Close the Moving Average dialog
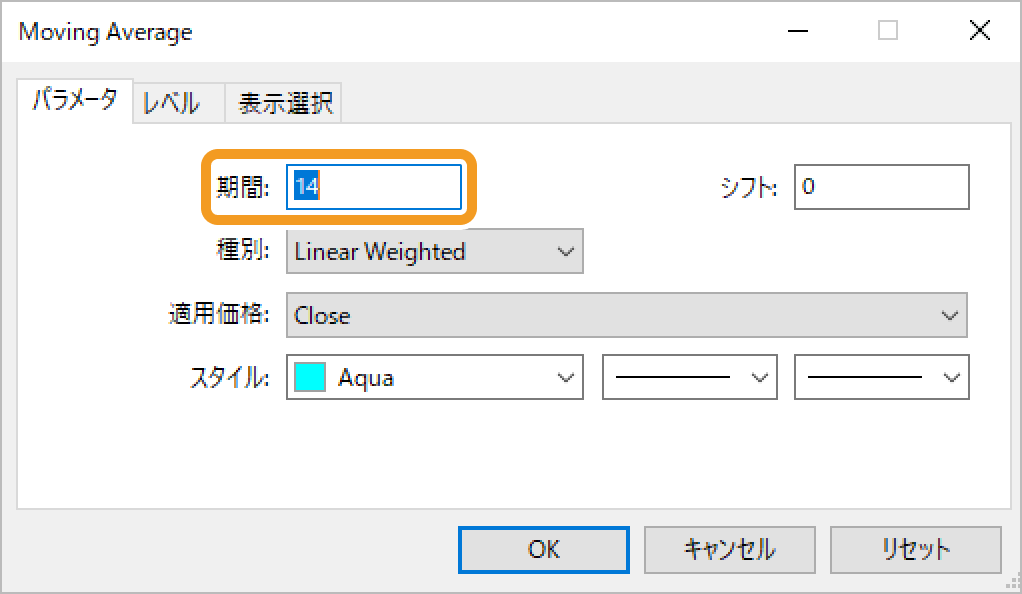Image resolution: width=1022 pixels, height=594 pixels. 979,31
